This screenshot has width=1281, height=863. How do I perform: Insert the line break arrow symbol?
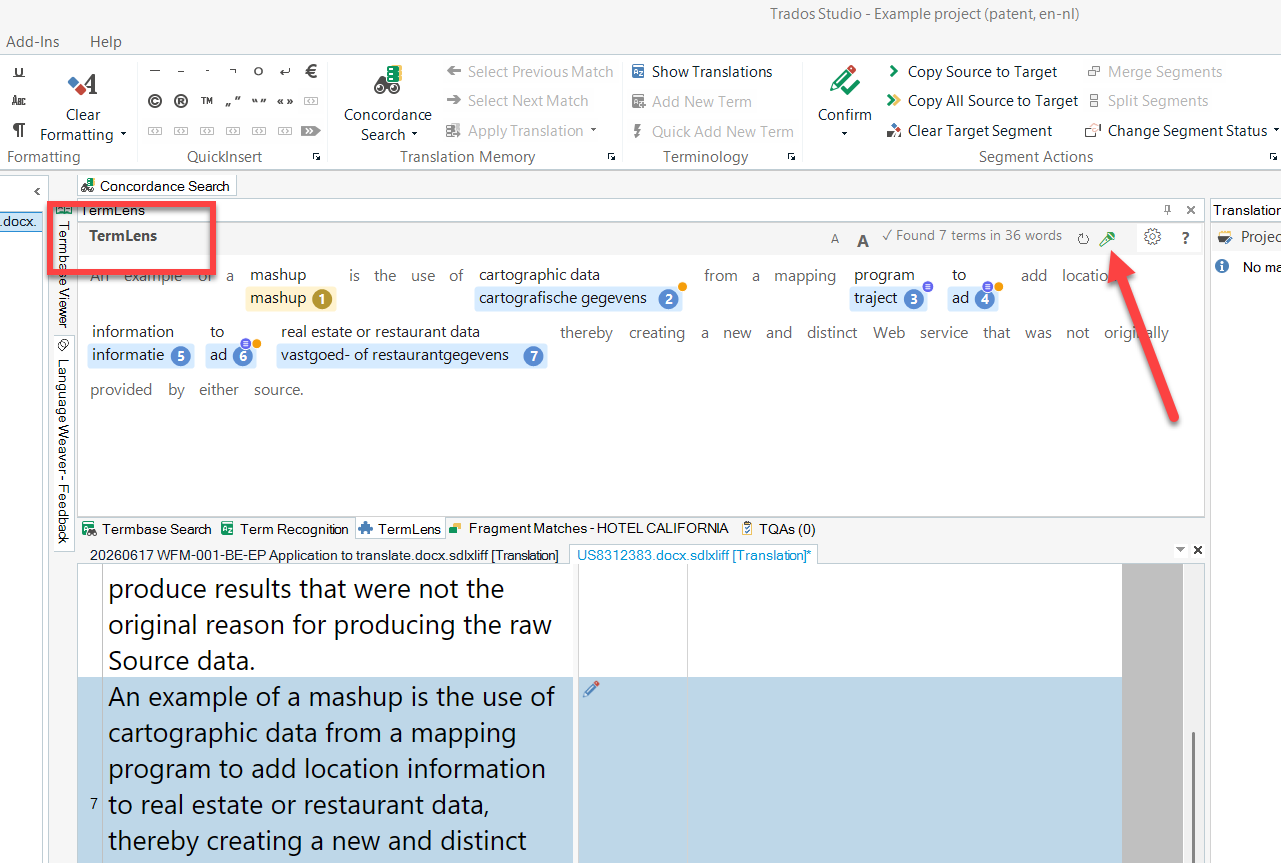pos(285,71)
